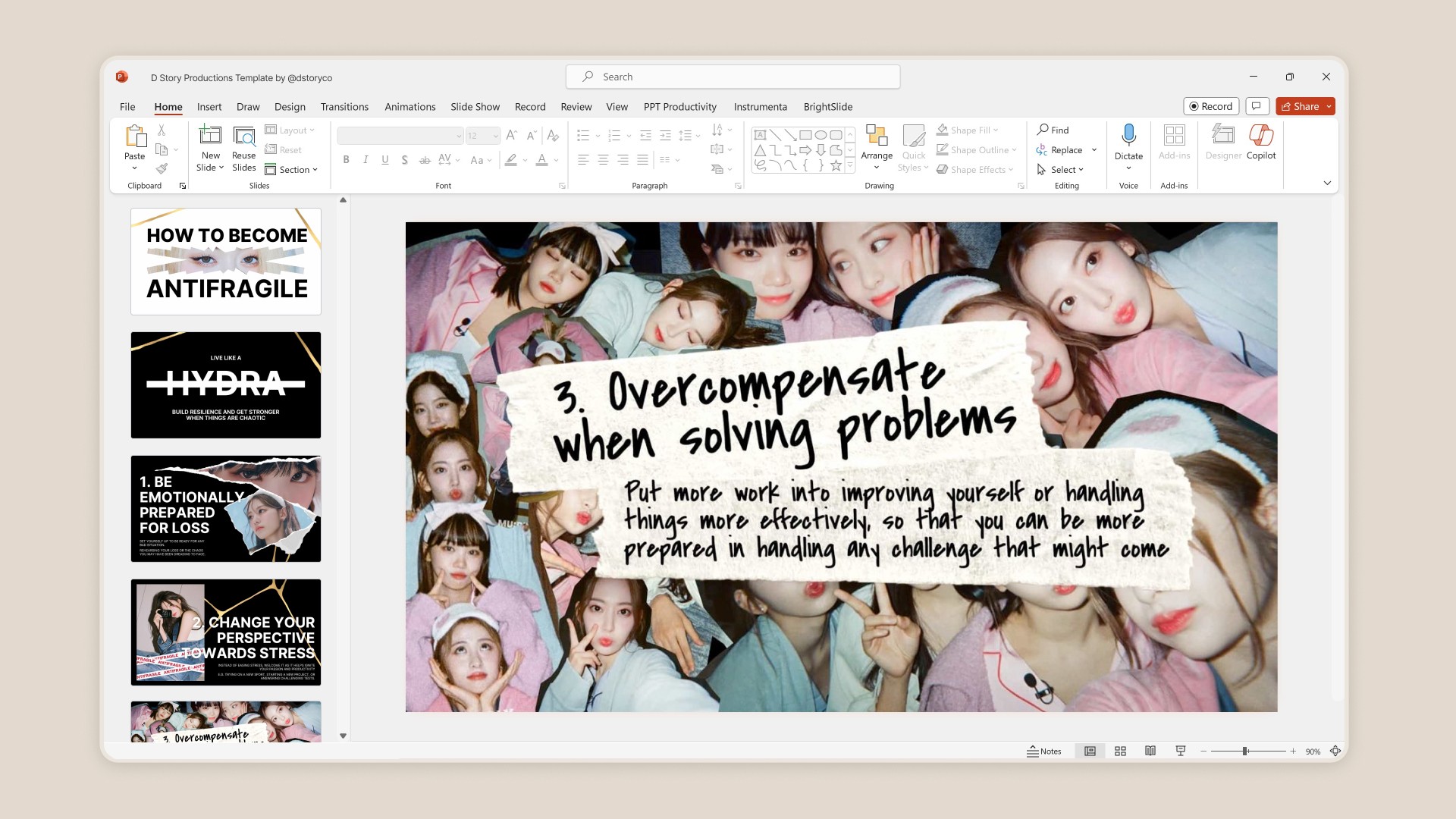The image size is (1456, 819).
Task: Adjust the zoom slider handle
Action: click(1244, 751)
